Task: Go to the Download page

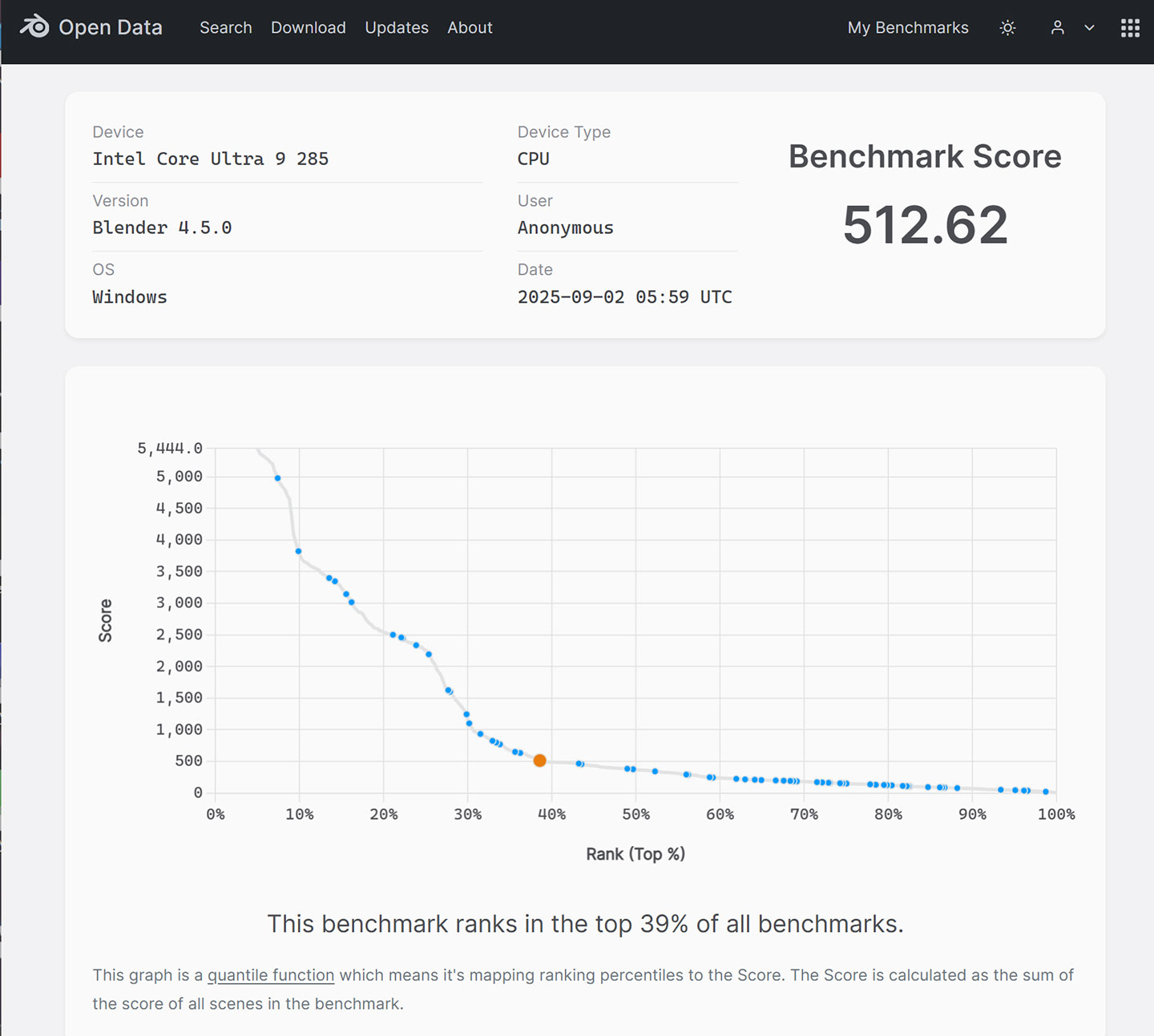Action: click(x=308, y=28)
